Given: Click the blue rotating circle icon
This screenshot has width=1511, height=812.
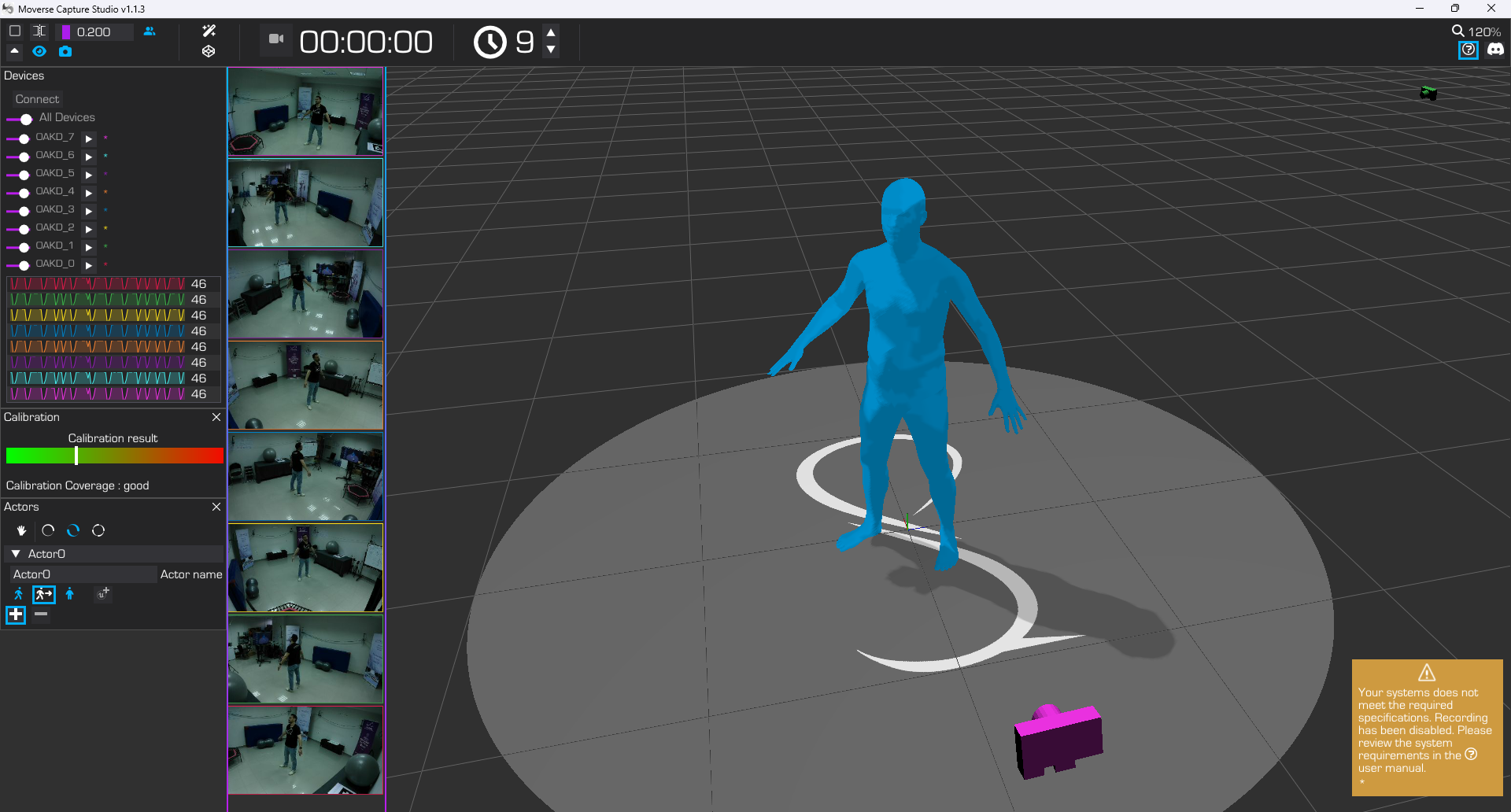Looking at the screenshot, I should 73,530.
